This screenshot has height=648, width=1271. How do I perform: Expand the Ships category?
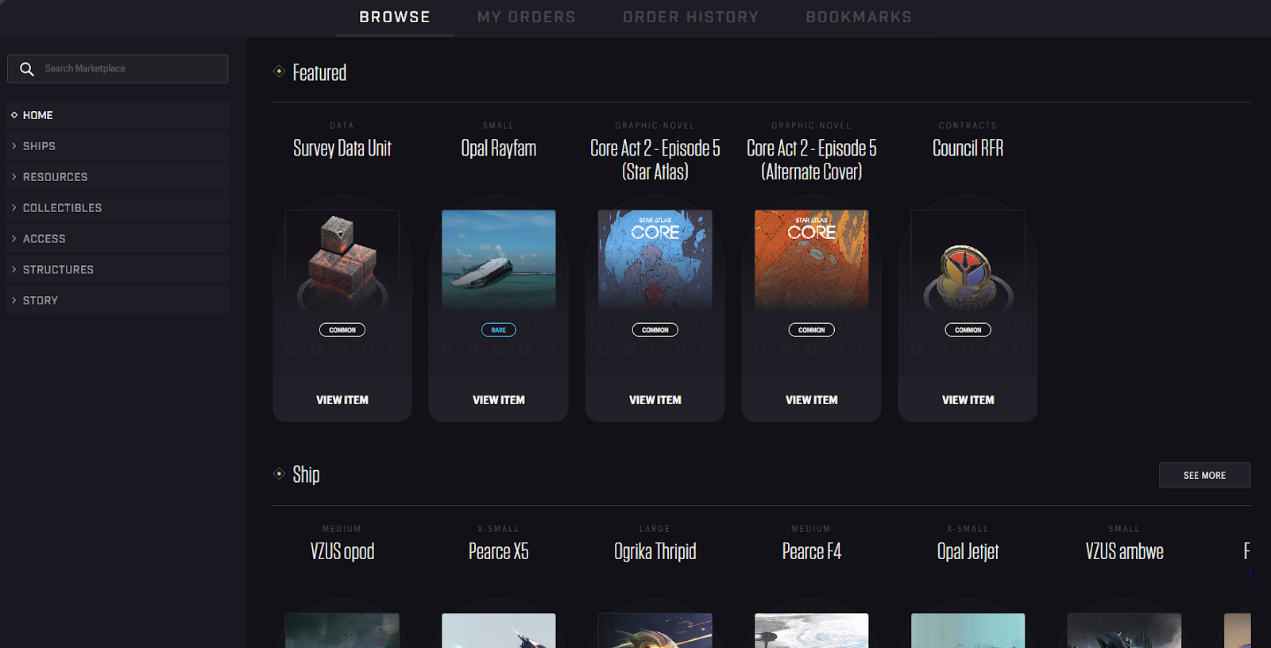[39, 146]
